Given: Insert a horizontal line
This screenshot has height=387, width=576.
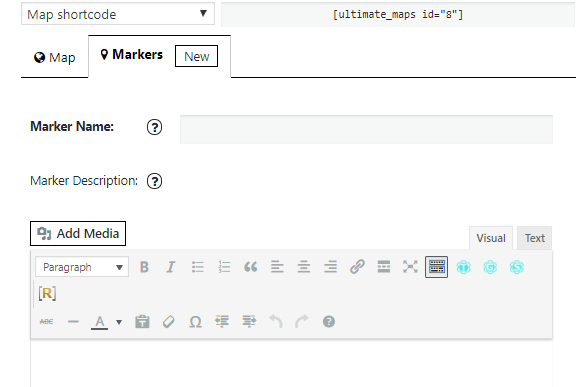Looking at the screenshot, I should point(73,322).
